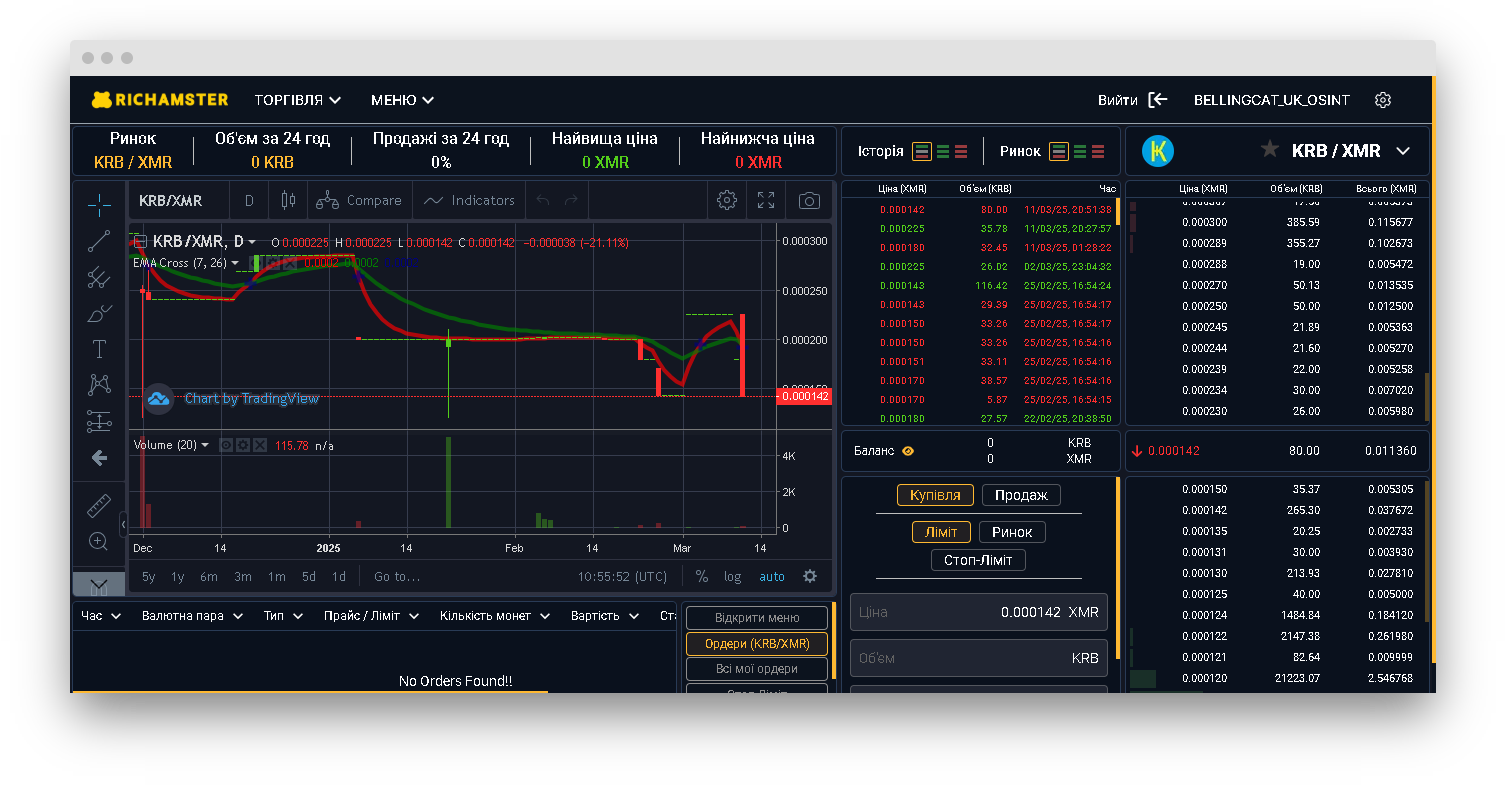This screenshot has height=793, width=1506.
Task: Switch to the Купівля tab
Action: (935, 495)
